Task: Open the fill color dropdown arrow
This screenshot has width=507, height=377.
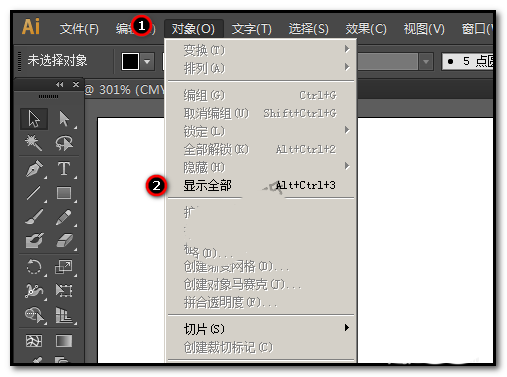Action: tap(147, 62)
